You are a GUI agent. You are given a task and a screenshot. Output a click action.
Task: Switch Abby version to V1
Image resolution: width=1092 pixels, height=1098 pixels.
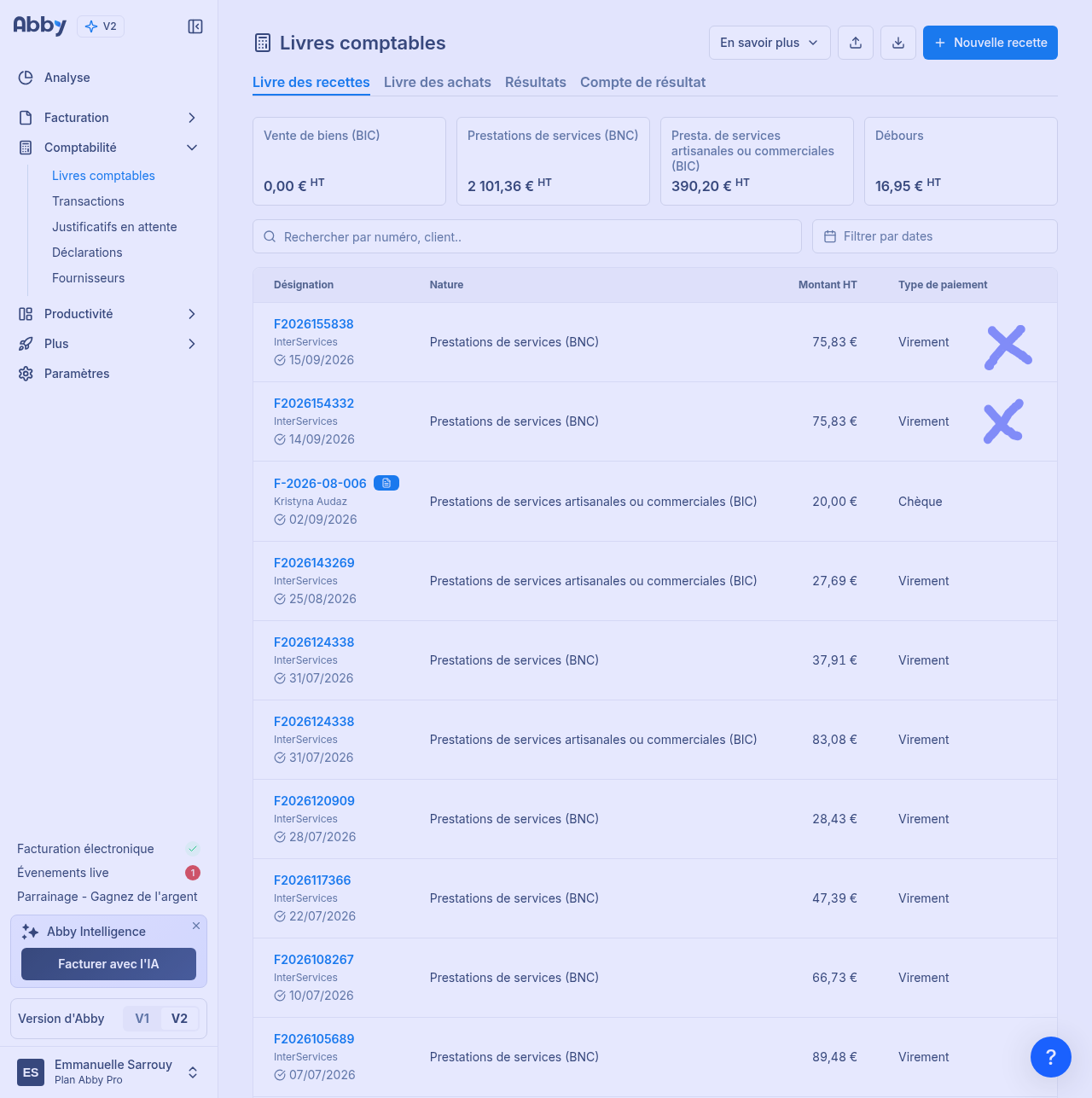click(142, 1019)
